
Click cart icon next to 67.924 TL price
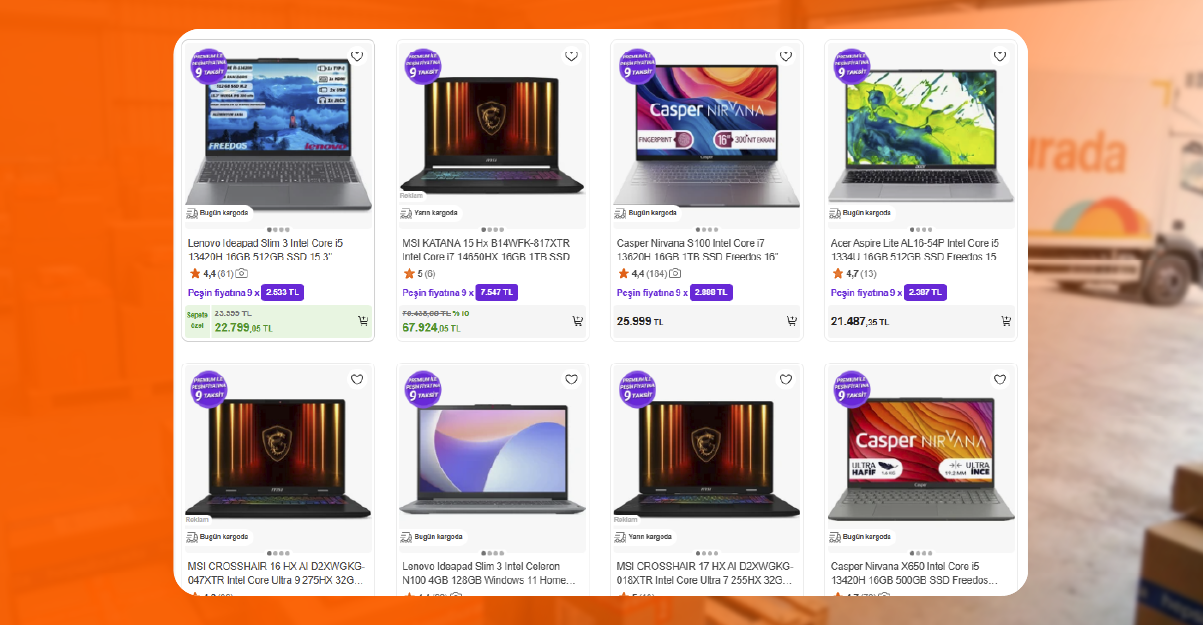[x=577, y=321]
